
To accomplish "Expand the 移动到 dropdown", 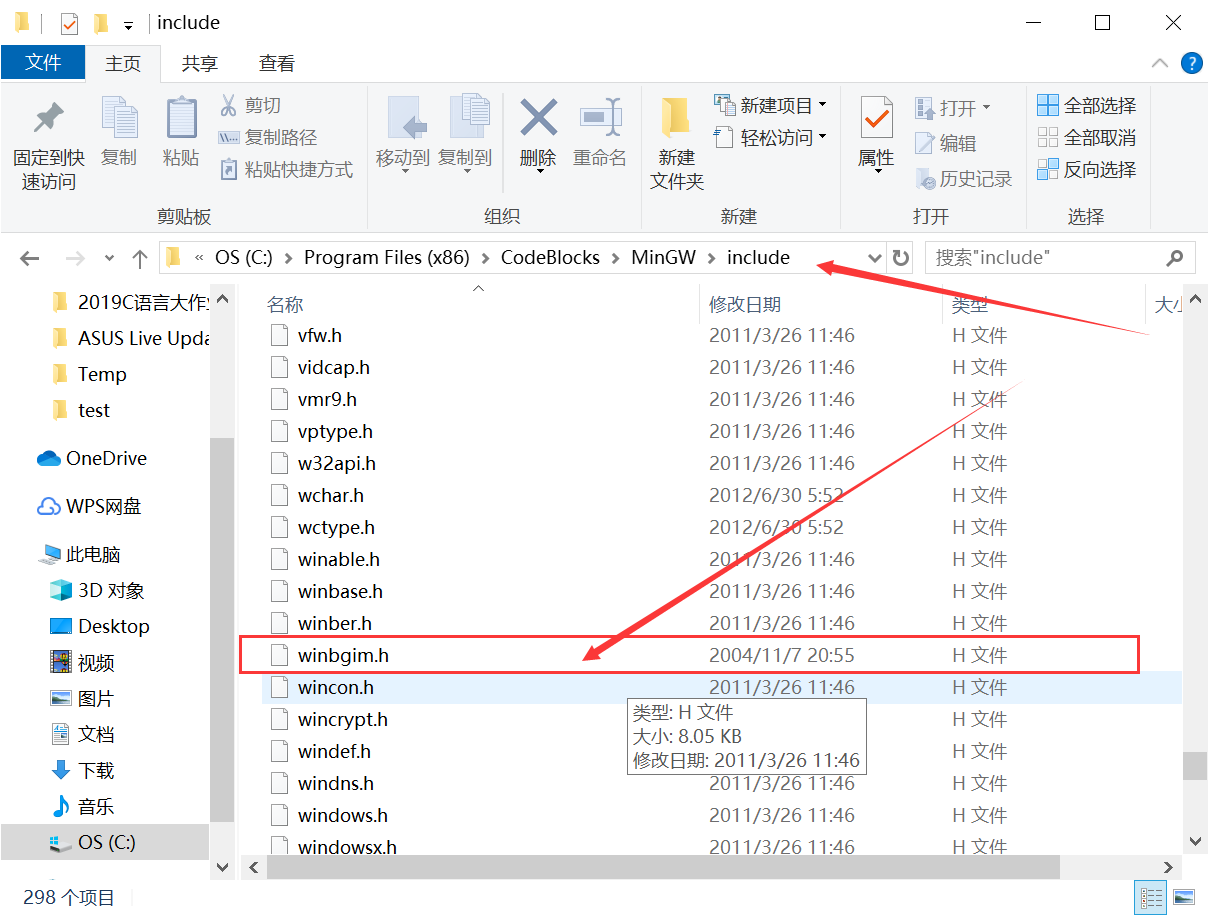I will [x=404, y=170].
